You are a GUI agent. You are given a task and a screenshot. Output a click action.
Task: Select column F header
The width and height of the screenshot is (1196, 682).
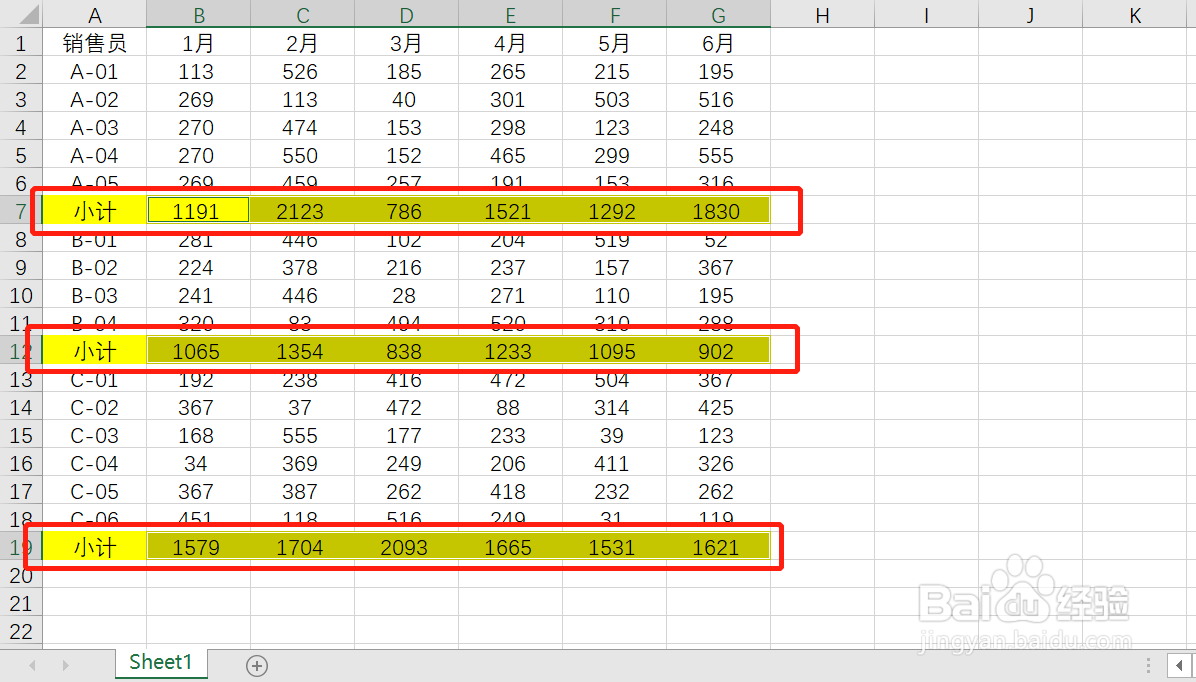615,15
